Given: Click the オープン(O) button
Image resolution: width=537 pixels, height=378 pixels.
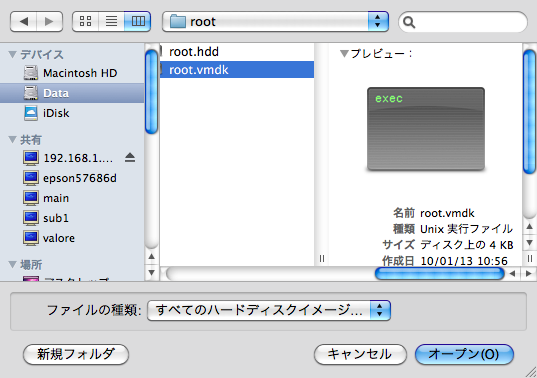Looking at the screenshot, I should [x=464, y=354].
